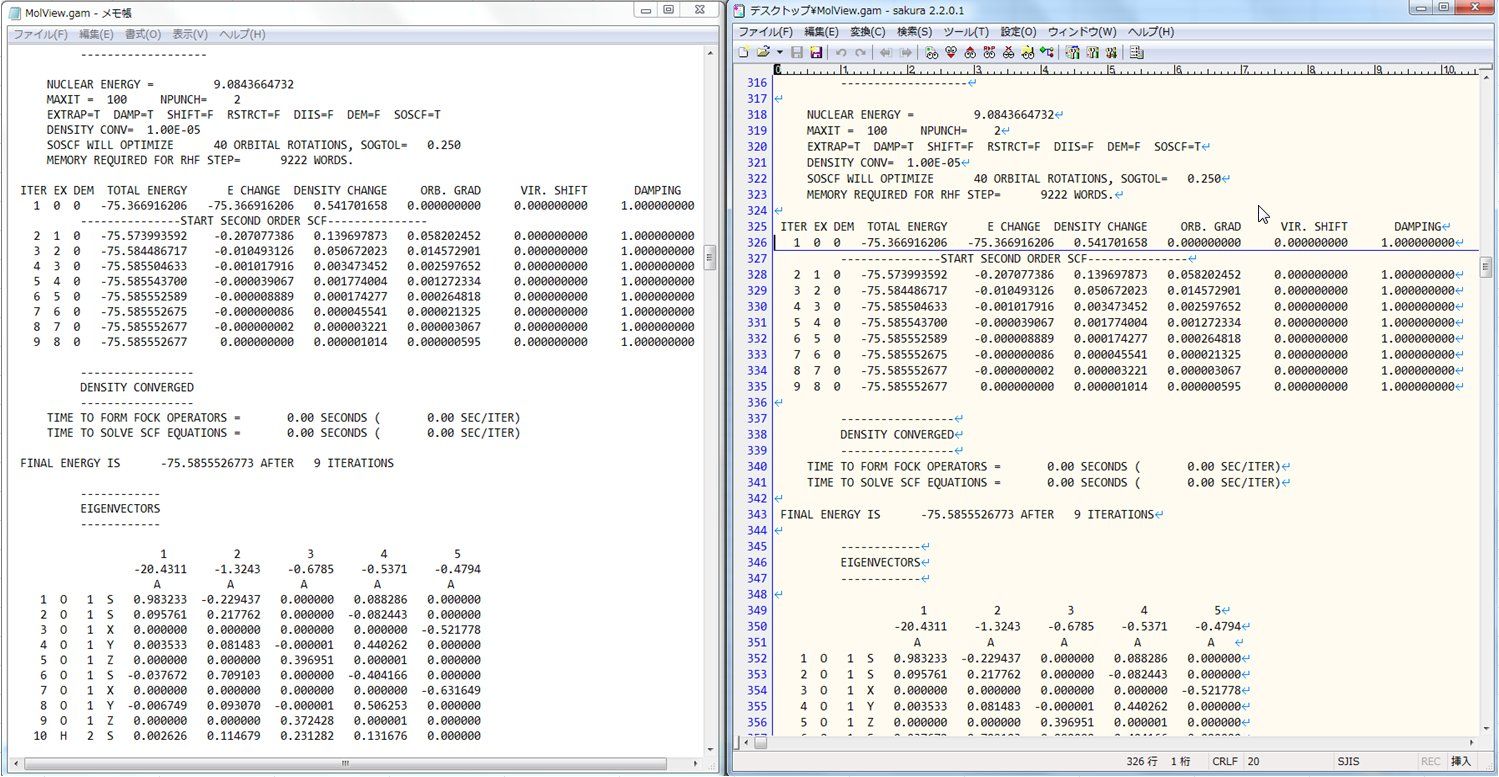
Task: Open 設定(O) menu in sakura editor
Action: coord(1018,32)
